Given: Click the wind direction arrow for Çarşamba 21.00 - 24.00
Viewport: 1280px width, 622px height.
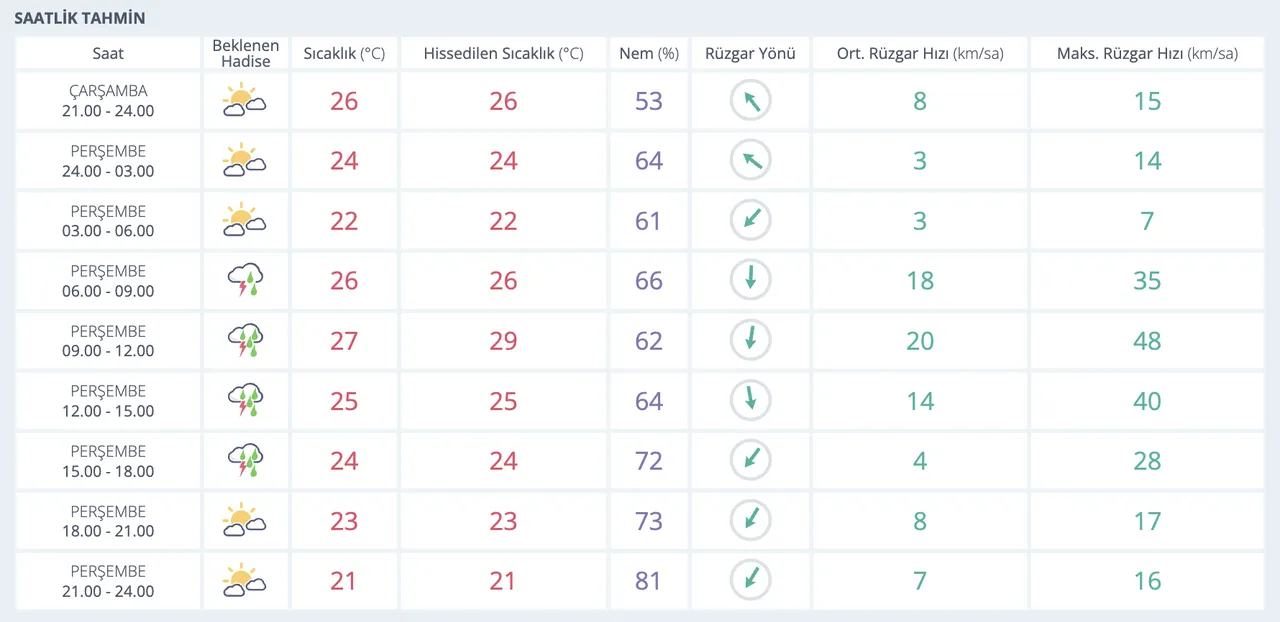Looking at the screenshot, I should (x=750, y=101).
